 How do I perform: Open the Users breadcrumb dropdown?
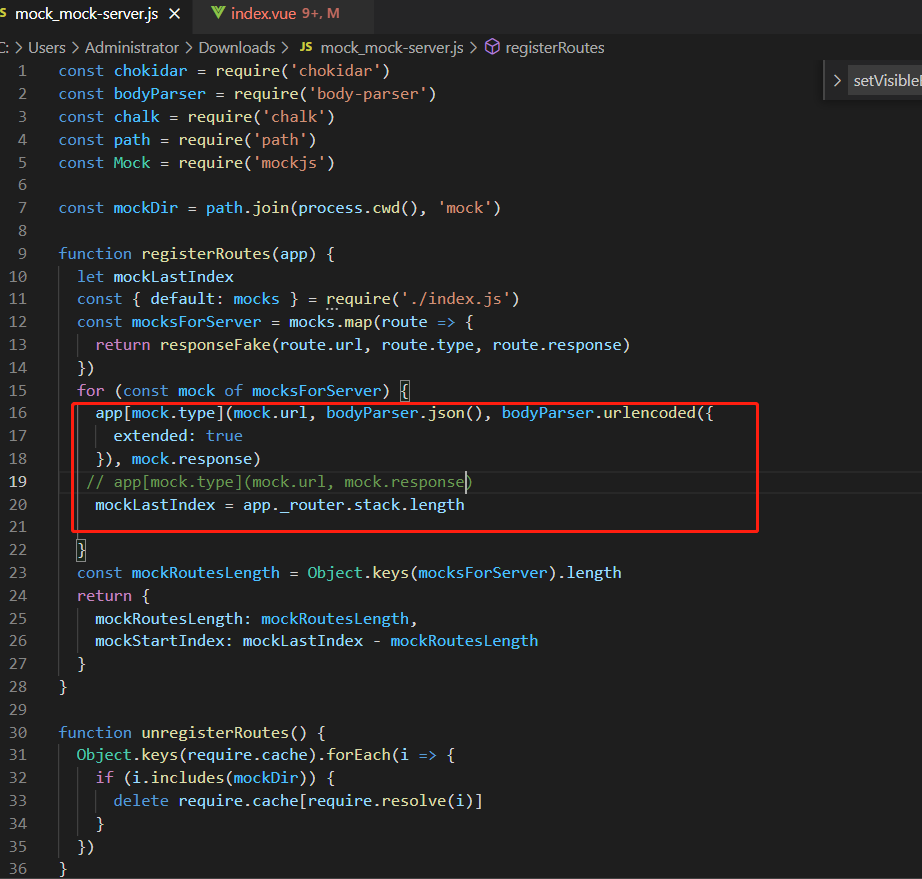46,46
